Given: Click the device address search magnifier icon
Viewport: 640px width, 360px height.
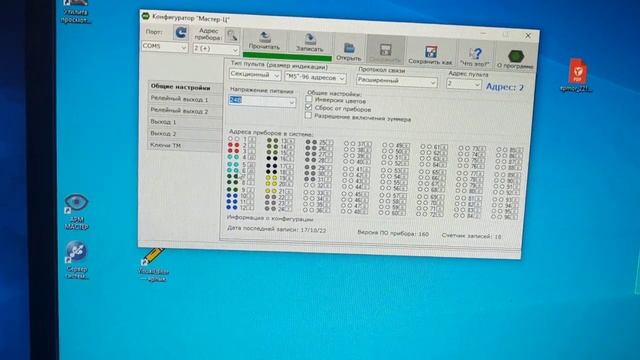Looking at the screenshot, I should [232, 36].
